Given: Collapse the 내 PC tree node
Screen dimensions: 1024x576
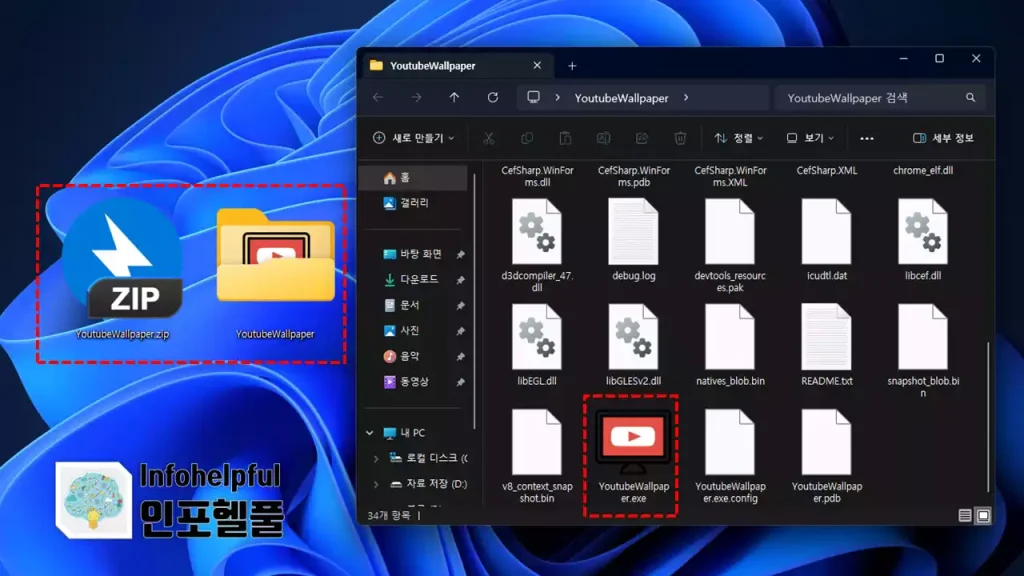Looking at the screenshot, I should click(370, 432).
